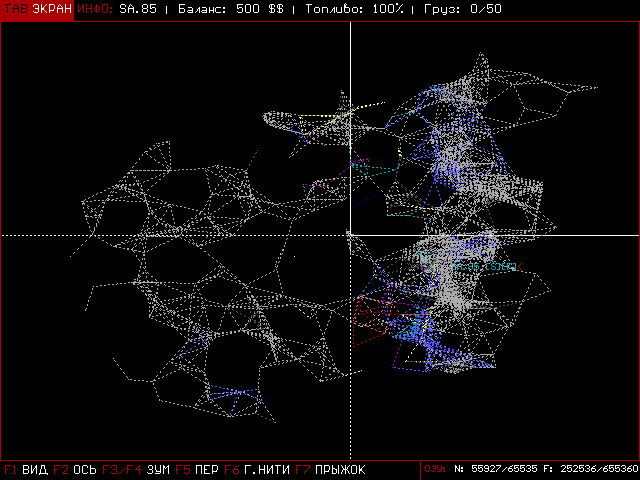Select the ИНФО: SA.85 info field
This screenshot has height=480, width=640.
(117, 9)
